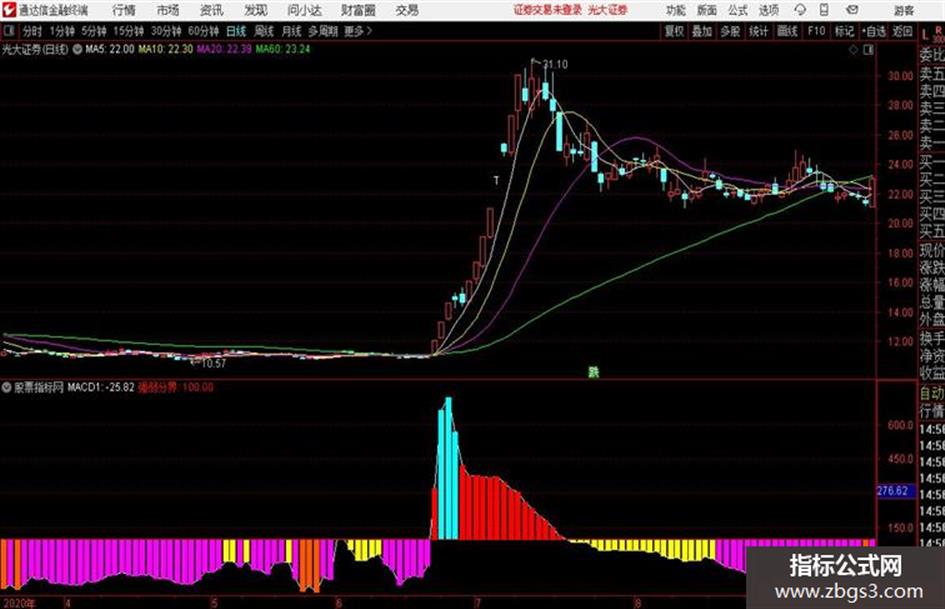The height and width of the screenshot is (609, 945).
Task: Click the 游客 user account label
Action: point(903,10)
